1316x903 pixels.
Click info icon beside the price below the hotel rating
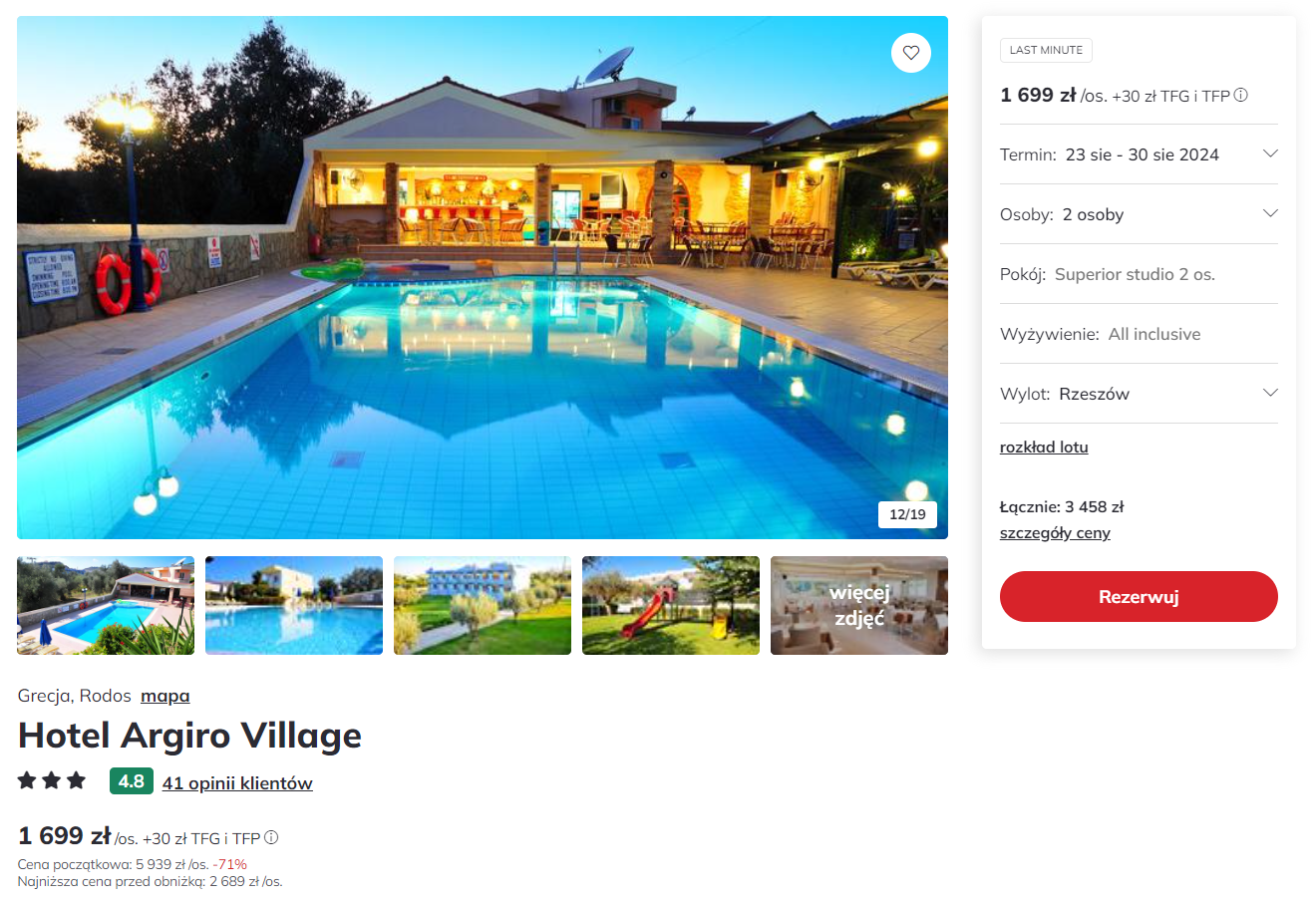tap(271, 838)
